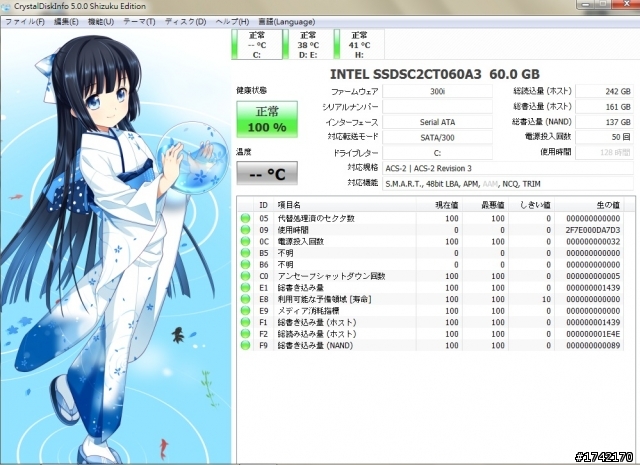This screenshot has height=465, width=640.
Task: Click the power on hours value 128 時間
Action: [604, 153]
